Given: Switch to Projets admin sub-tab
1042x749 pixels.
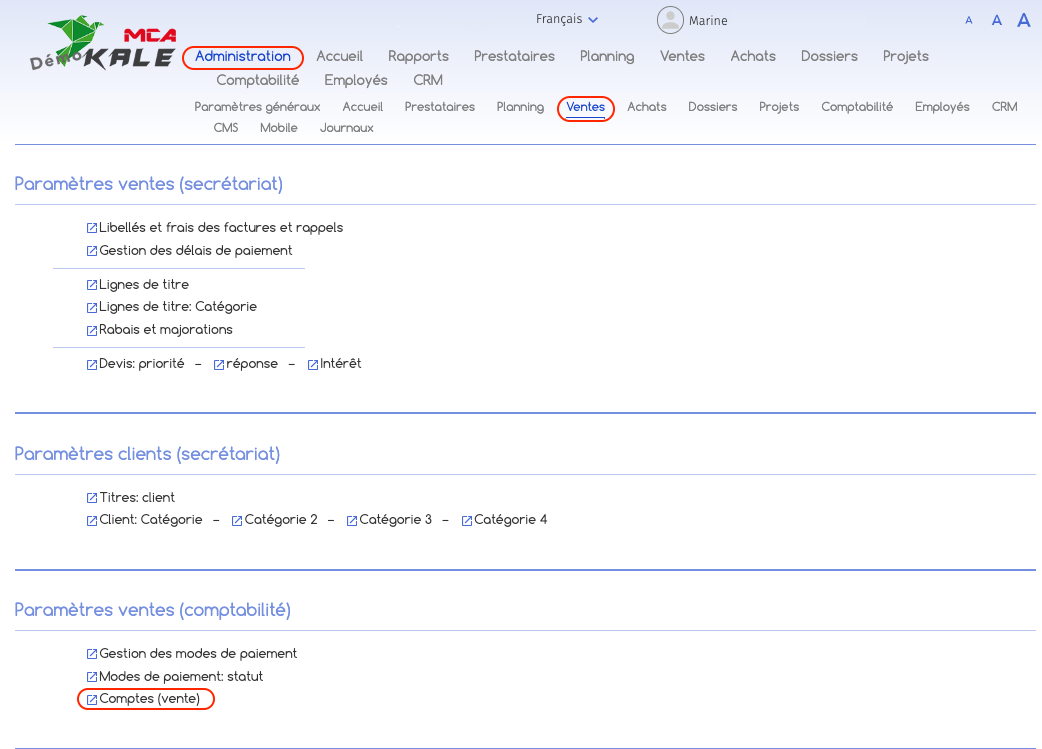Looking at the screenshot, I should pyautogui.click(x=779, y=107).
